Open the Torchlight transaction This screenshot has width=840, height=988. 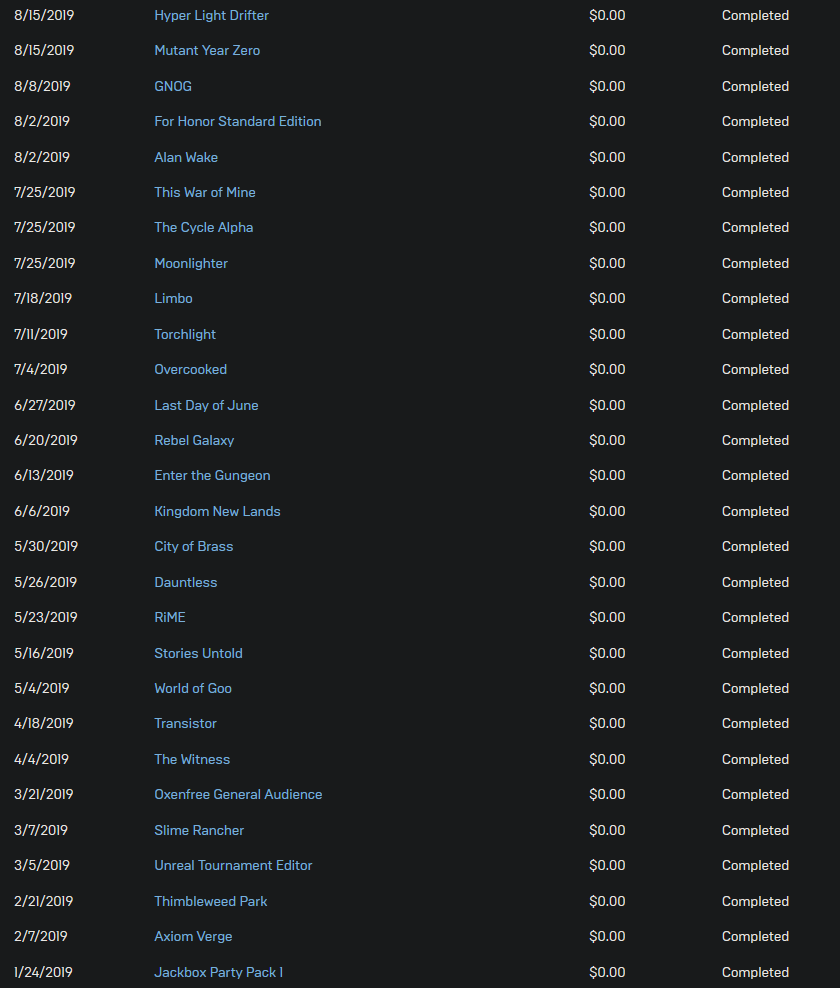pos(185,335)
